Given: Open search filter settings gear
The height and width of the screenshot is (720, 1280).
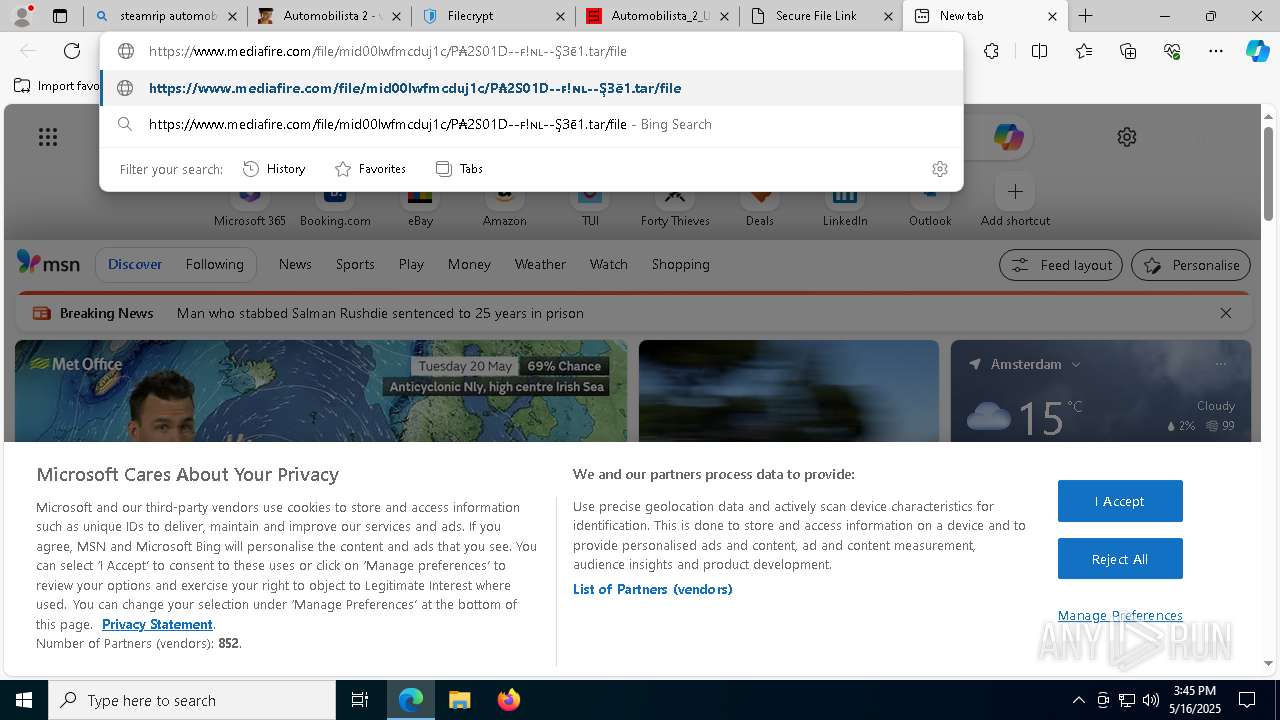Looking at the screenshot, I should [x=939, y=169].
